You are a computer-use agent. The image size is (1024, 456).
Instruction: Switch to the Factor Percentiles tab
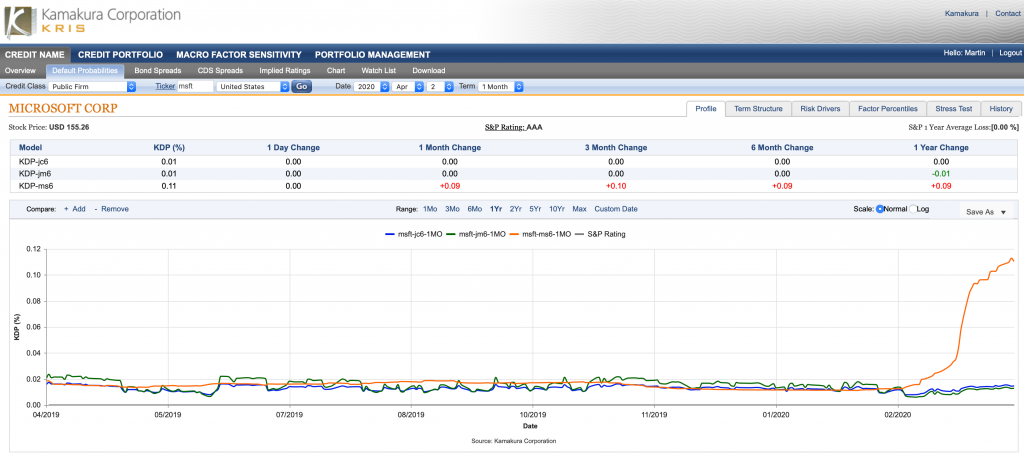pyautogui.click(x=888, y=109)
